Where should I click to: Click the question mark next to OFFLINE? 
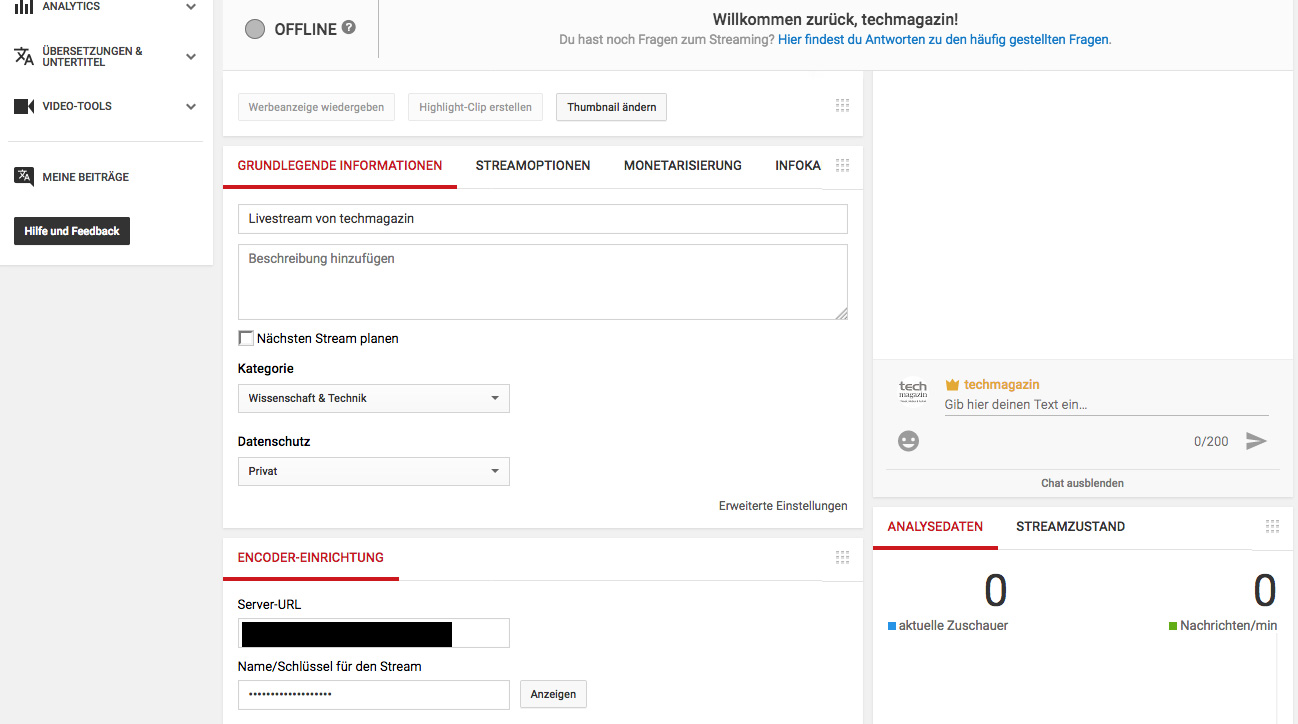pyautogui.click(x=347, y=28)
